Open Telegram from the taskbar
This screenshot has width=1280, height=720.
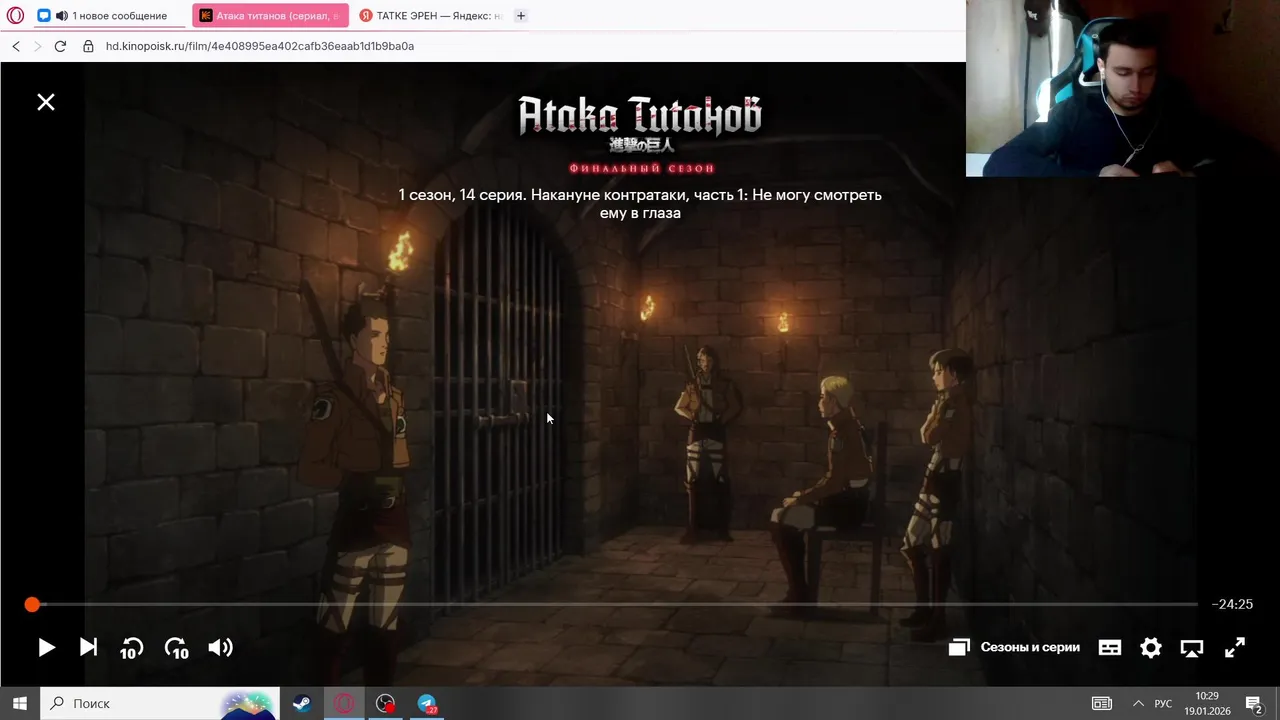tap(428, 703)
